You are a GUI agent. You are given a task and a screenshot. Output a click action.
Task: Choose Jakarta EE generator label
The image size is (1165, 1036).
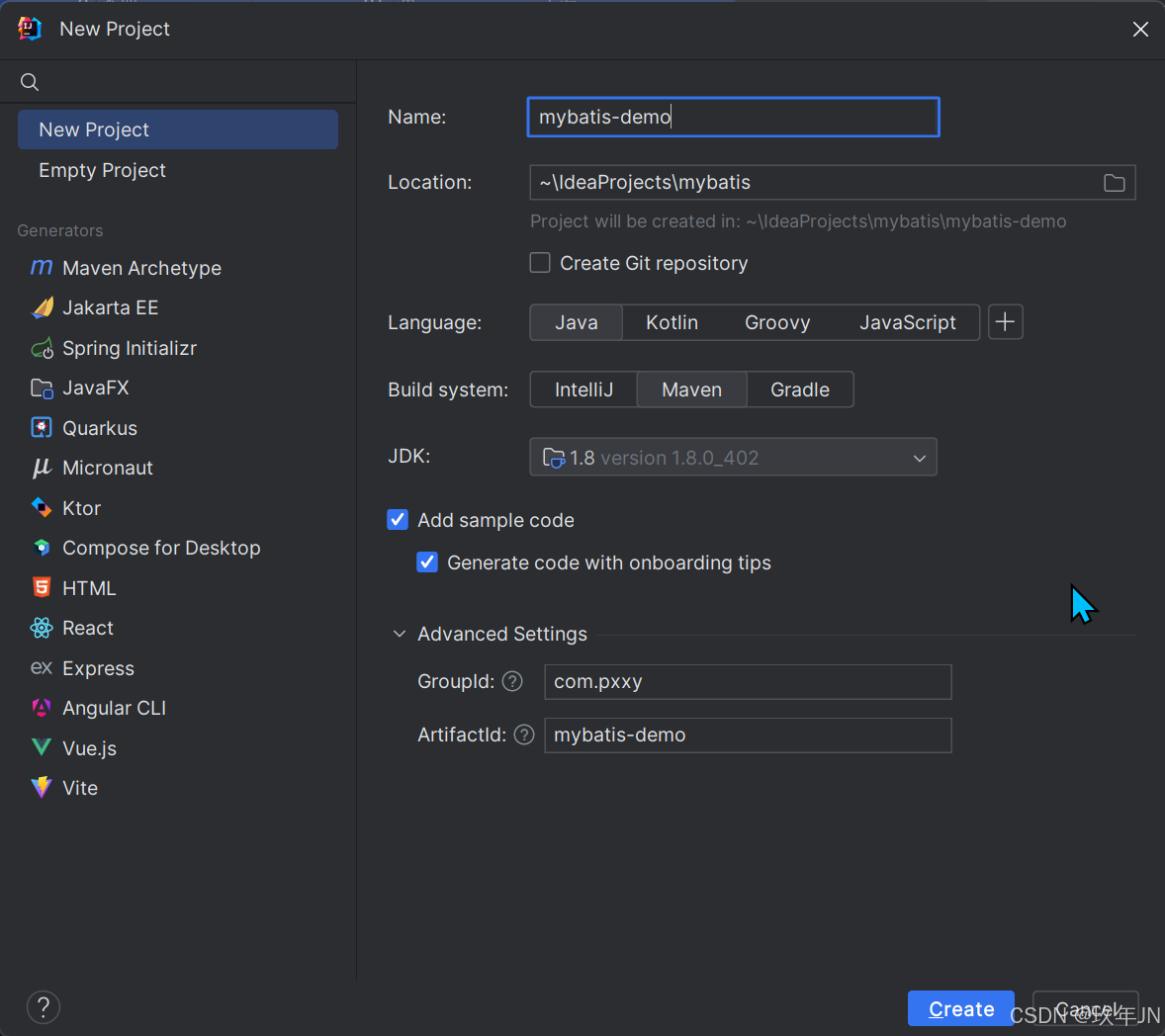(x=110, y=307)
